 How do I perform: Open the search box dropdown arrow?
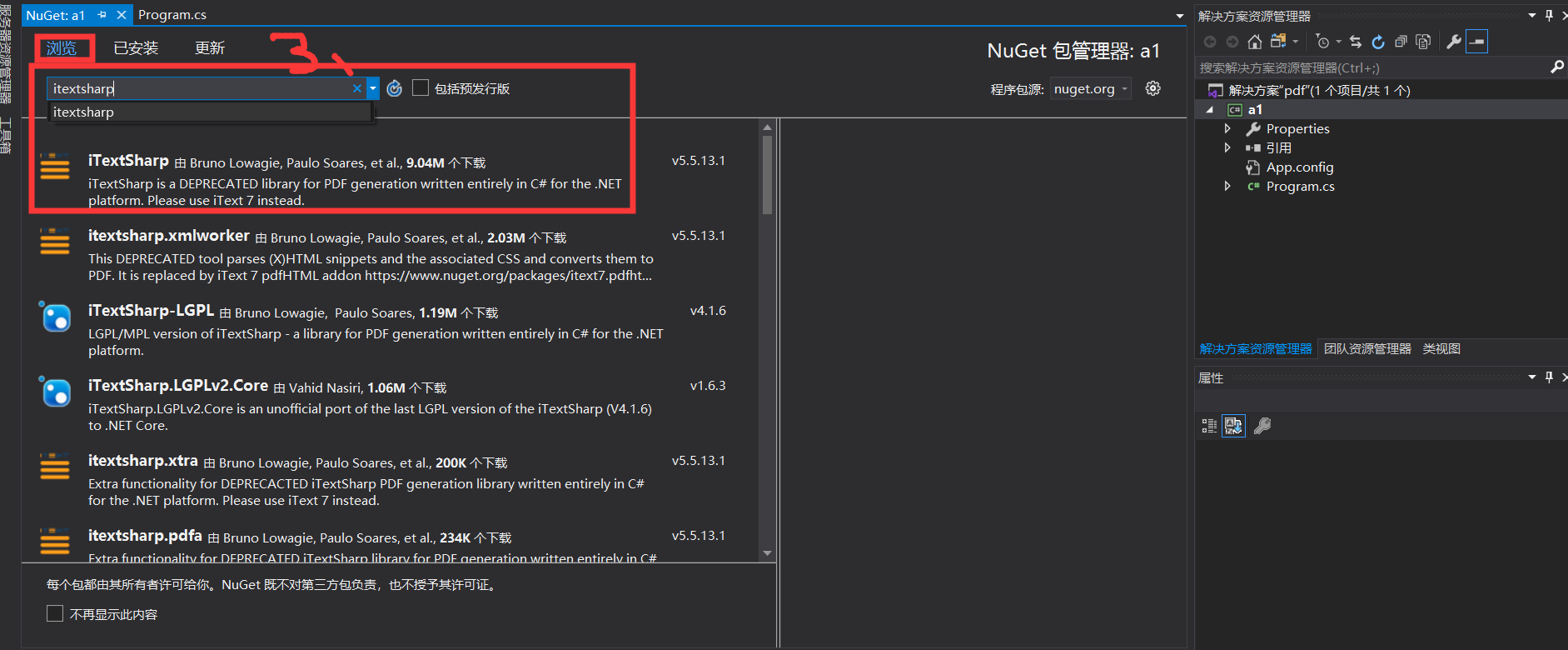coord(373,88)
